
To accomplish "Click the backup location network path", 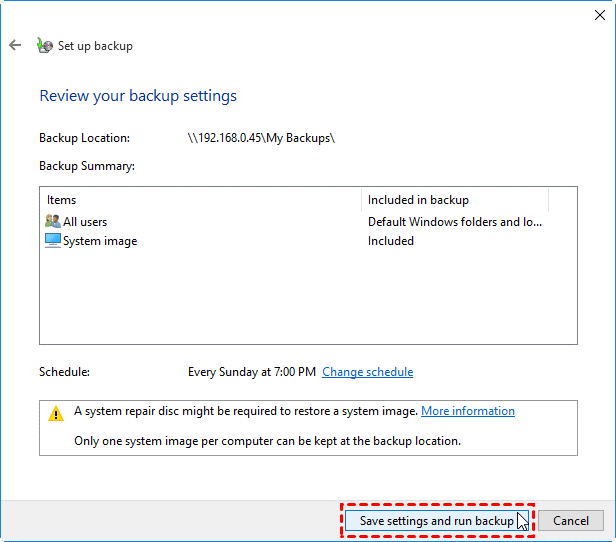I will (x=261, y=138).
